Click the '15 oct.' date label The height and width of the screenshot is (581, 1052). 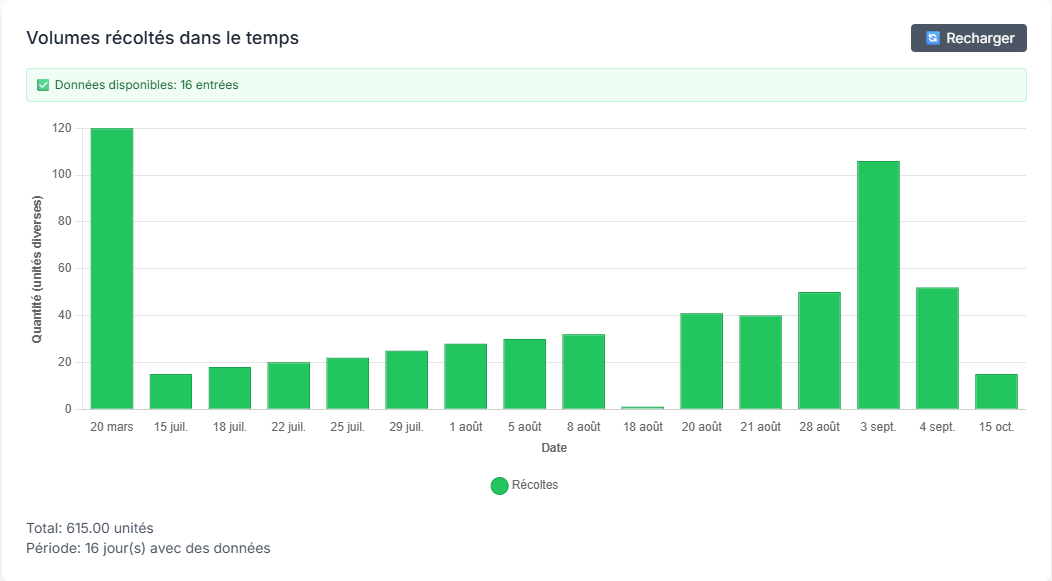point(996,424)
